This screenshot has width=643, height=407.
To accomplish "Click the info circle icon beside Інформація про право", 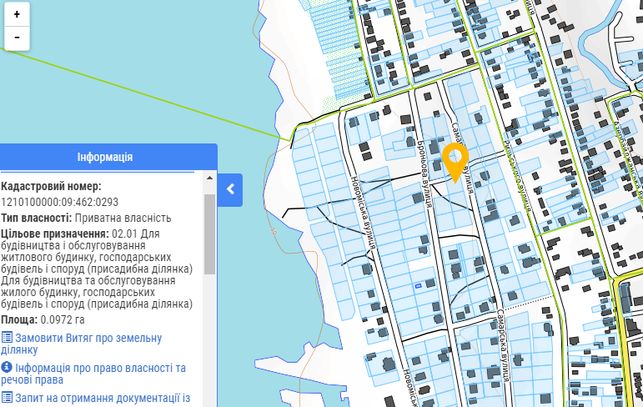I will [7, 367].
